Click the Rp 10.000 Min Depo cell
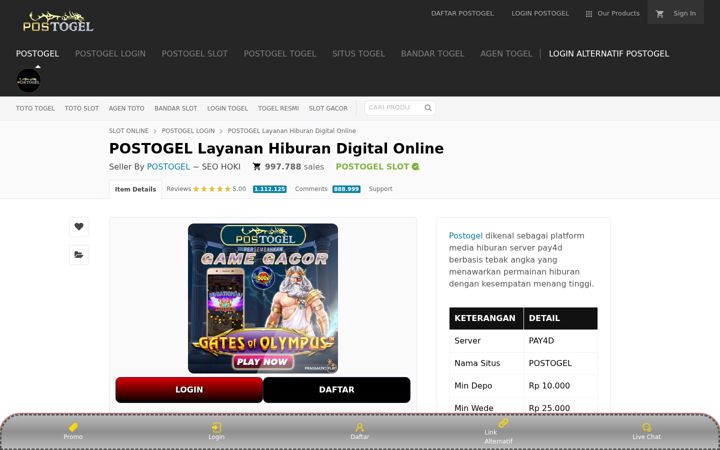This screenshot has width=720, height=450. [x=560, y=386]
